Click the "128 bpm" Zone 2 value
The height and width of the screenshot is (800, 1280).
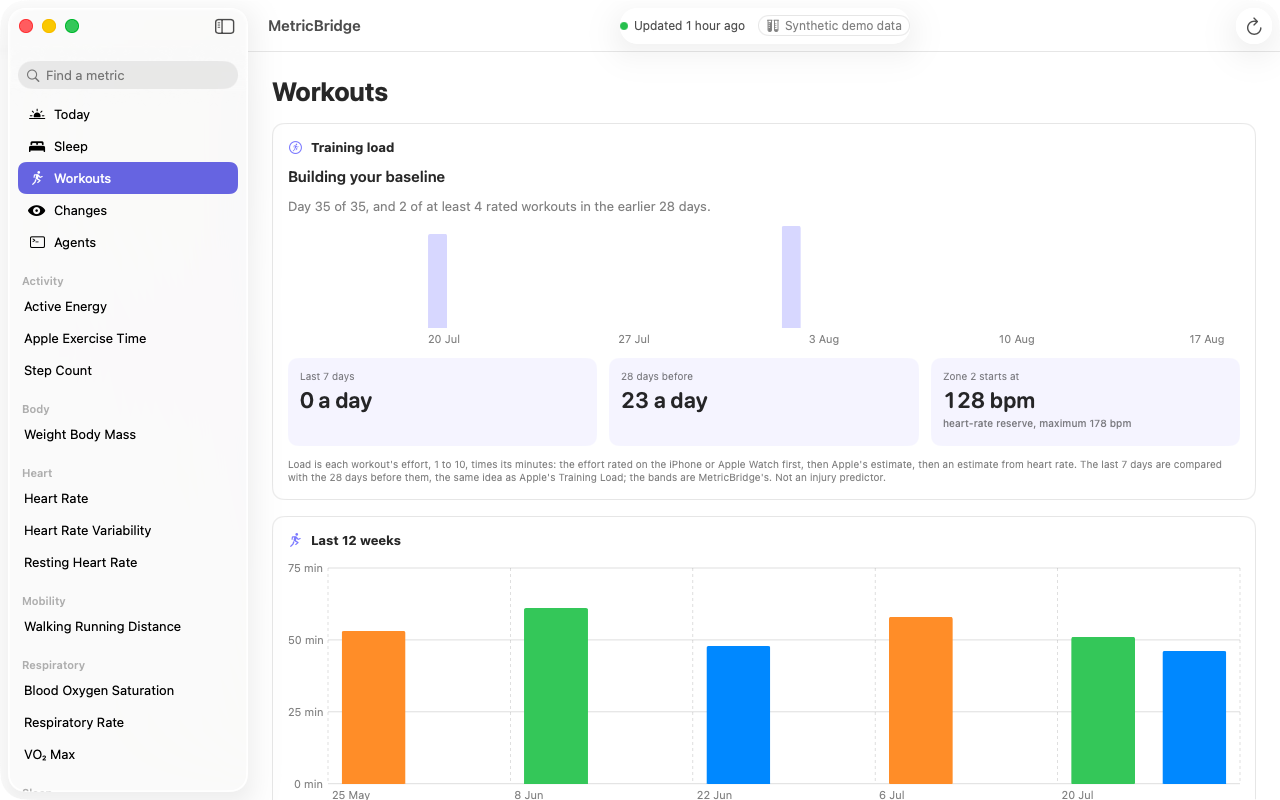[x=989, y=401]
